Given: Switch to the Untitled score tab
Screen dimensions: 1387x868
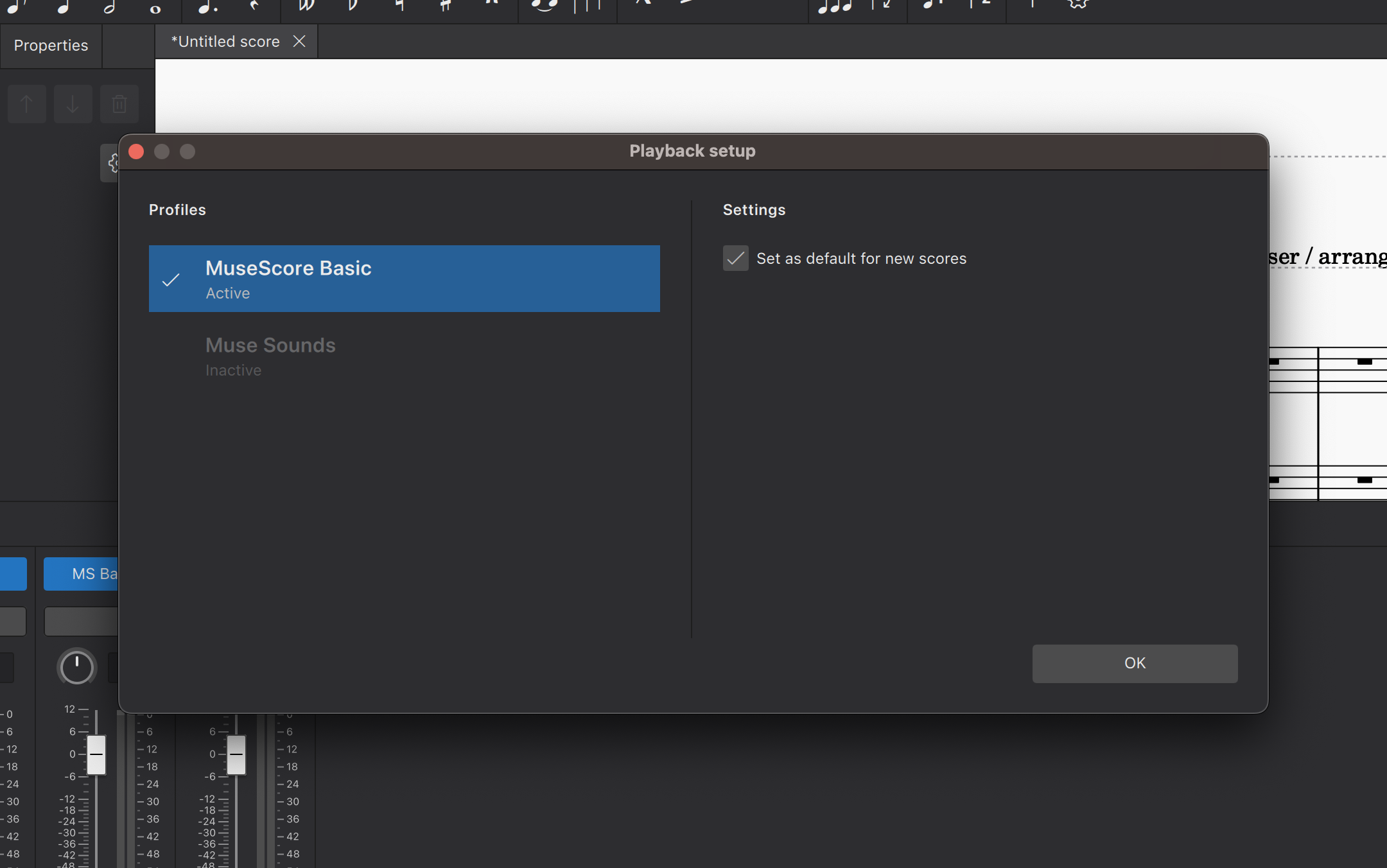Looking at the screenshot, I should 225,42.
